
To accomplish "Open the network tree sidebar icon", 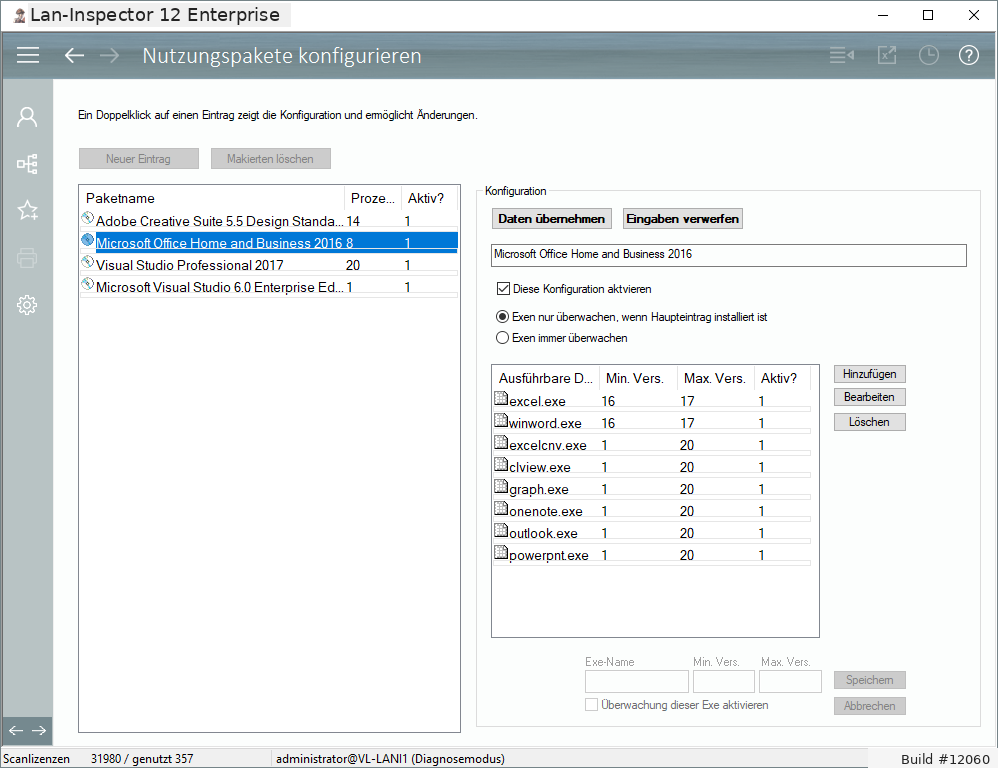I will coord(27,164).
